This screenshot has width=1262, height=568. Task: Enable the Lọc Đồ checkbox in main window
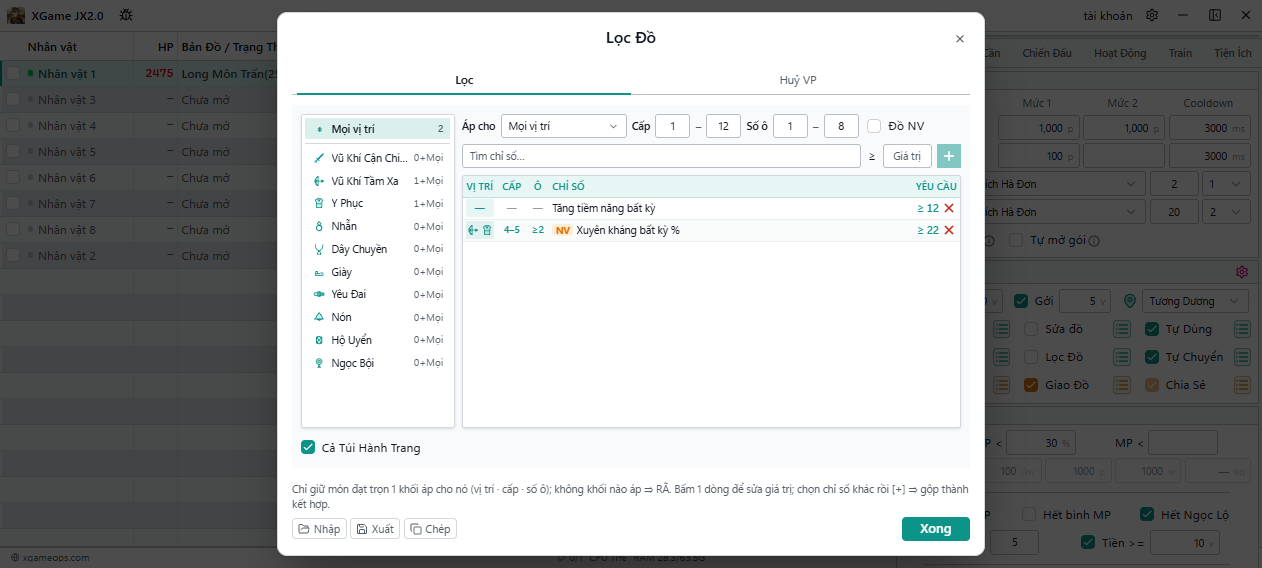[x=1032, y=357]
